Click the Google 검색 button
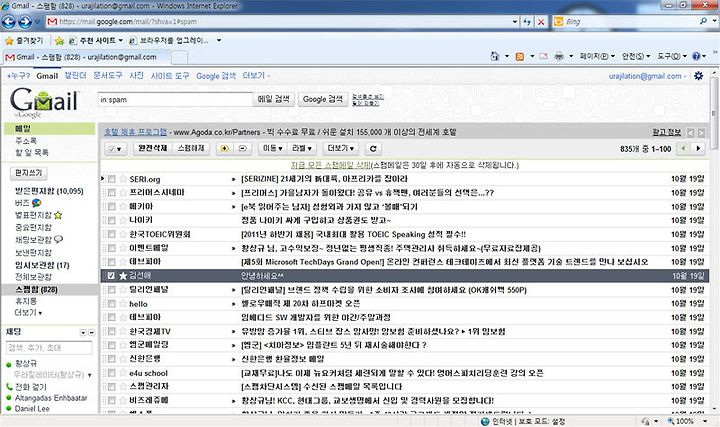 click(x=322, y=99)
